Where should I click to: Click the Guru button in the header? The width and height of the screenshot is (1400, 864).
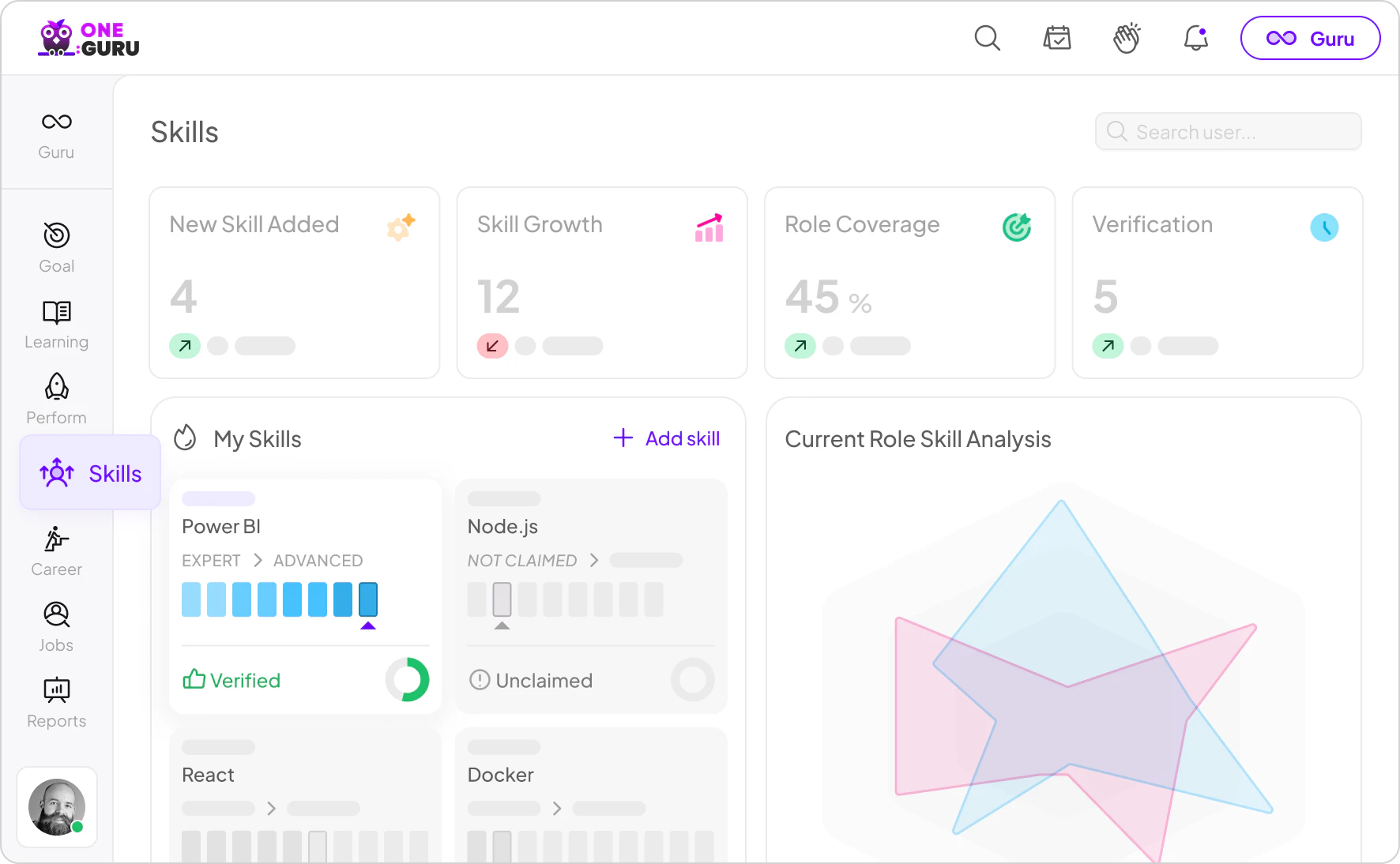(1310, 39)
